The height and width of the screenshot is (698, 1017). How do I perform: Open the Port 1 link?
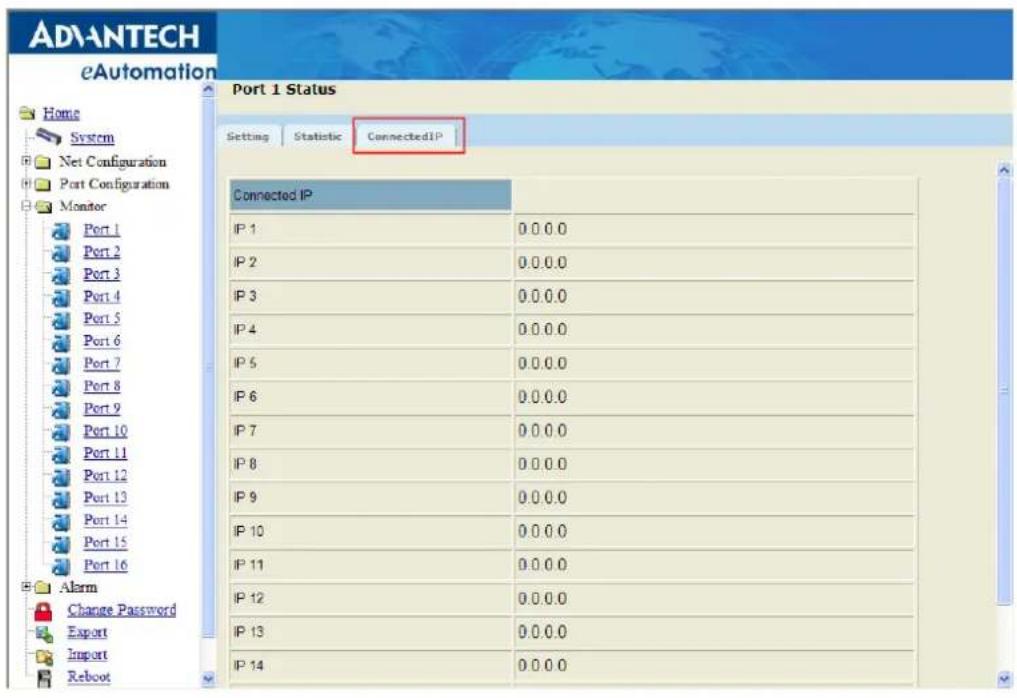click(x=102, y=229)
